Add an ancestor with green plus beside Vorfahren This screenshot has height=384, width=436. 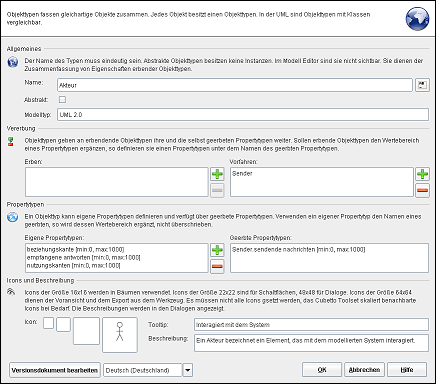422,174
